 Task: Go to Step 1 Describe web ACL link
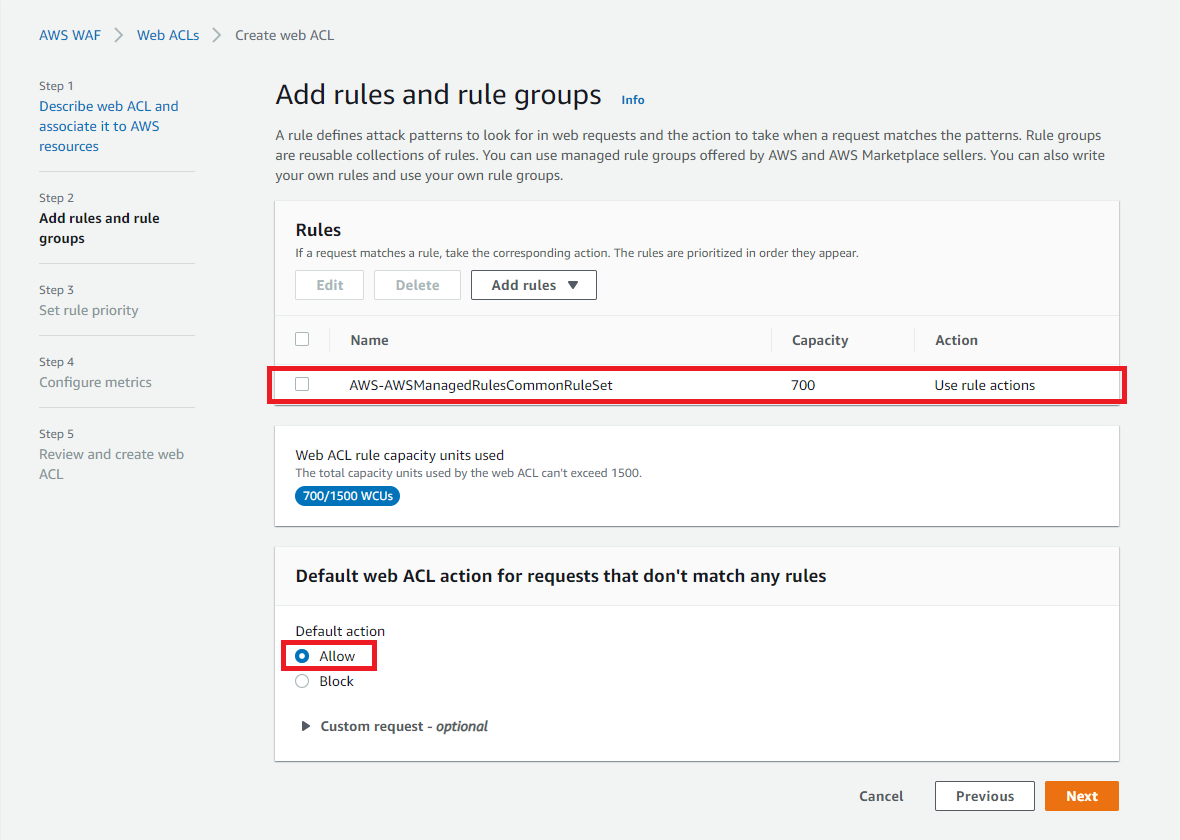[x=108, y=126]
